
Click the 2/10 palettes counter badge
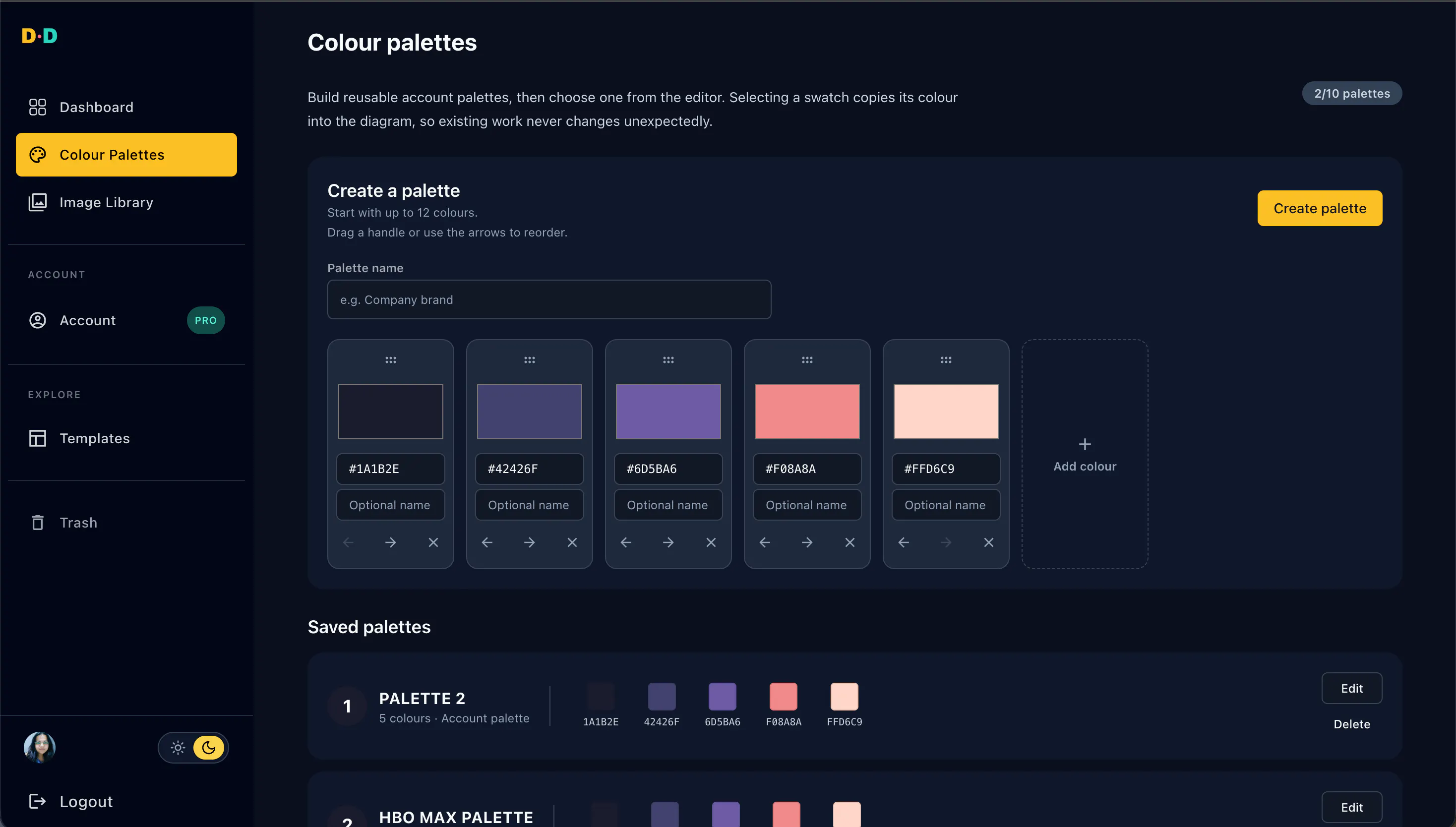pyautogui.click(x=1352, y=93)
